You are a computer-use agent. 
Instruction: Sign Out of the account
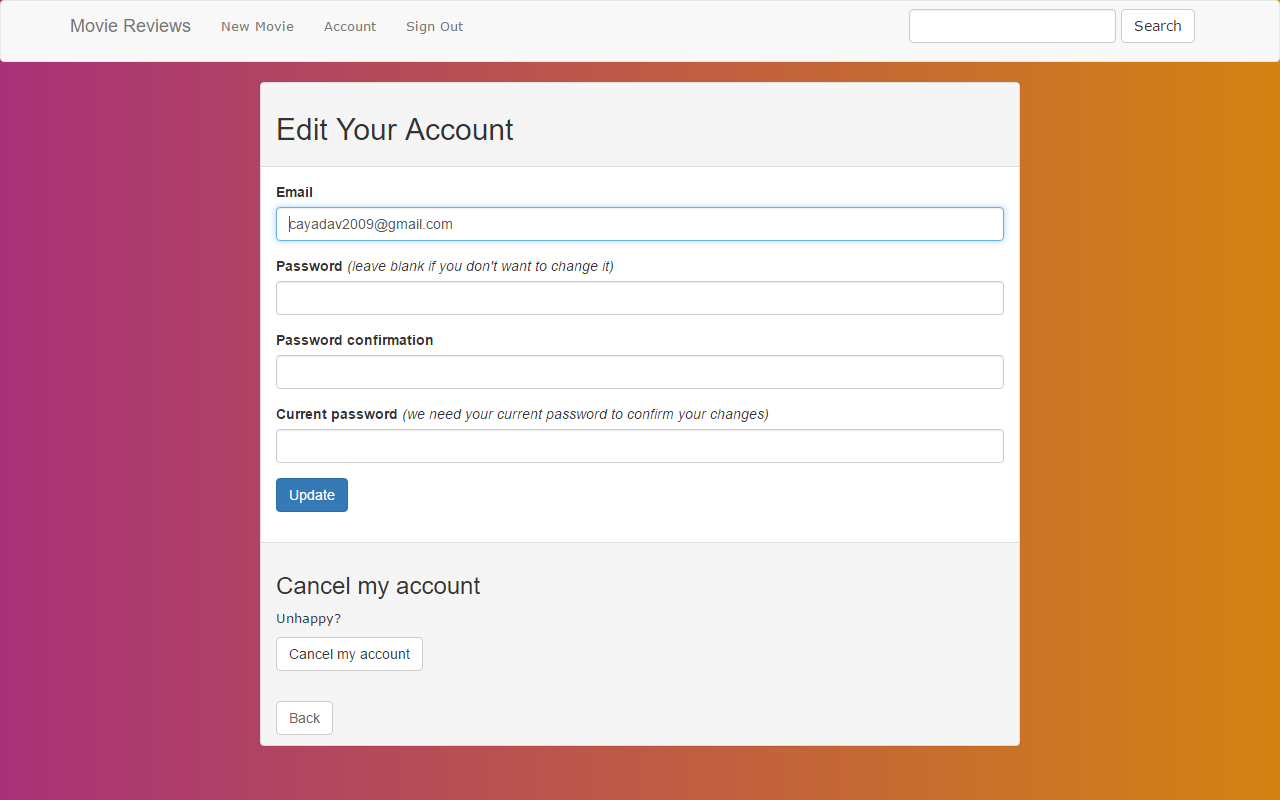pyautogui.click(x=434, y=27)
